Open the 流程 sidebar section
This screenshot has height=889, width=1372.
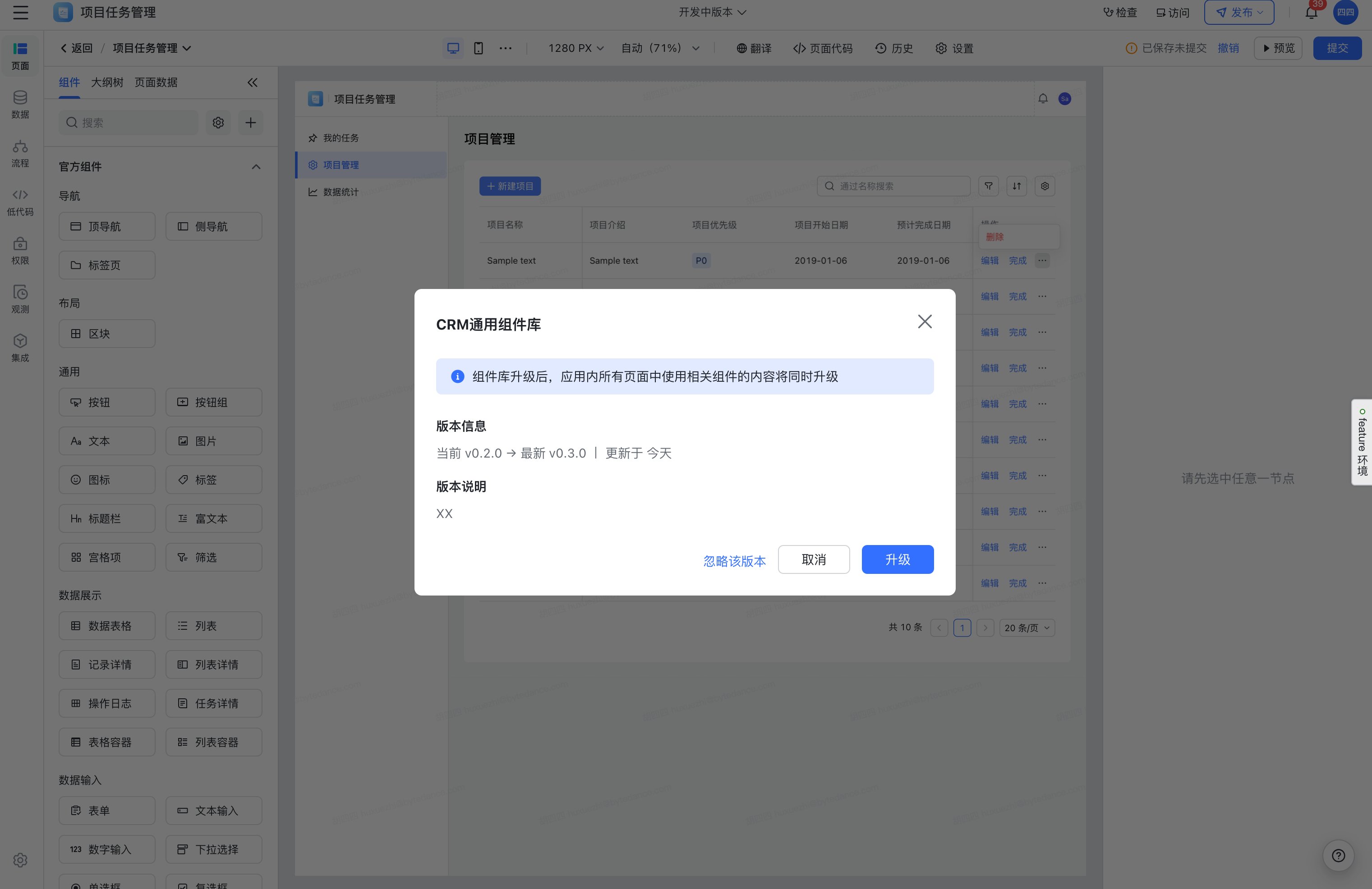click(20, 154)
